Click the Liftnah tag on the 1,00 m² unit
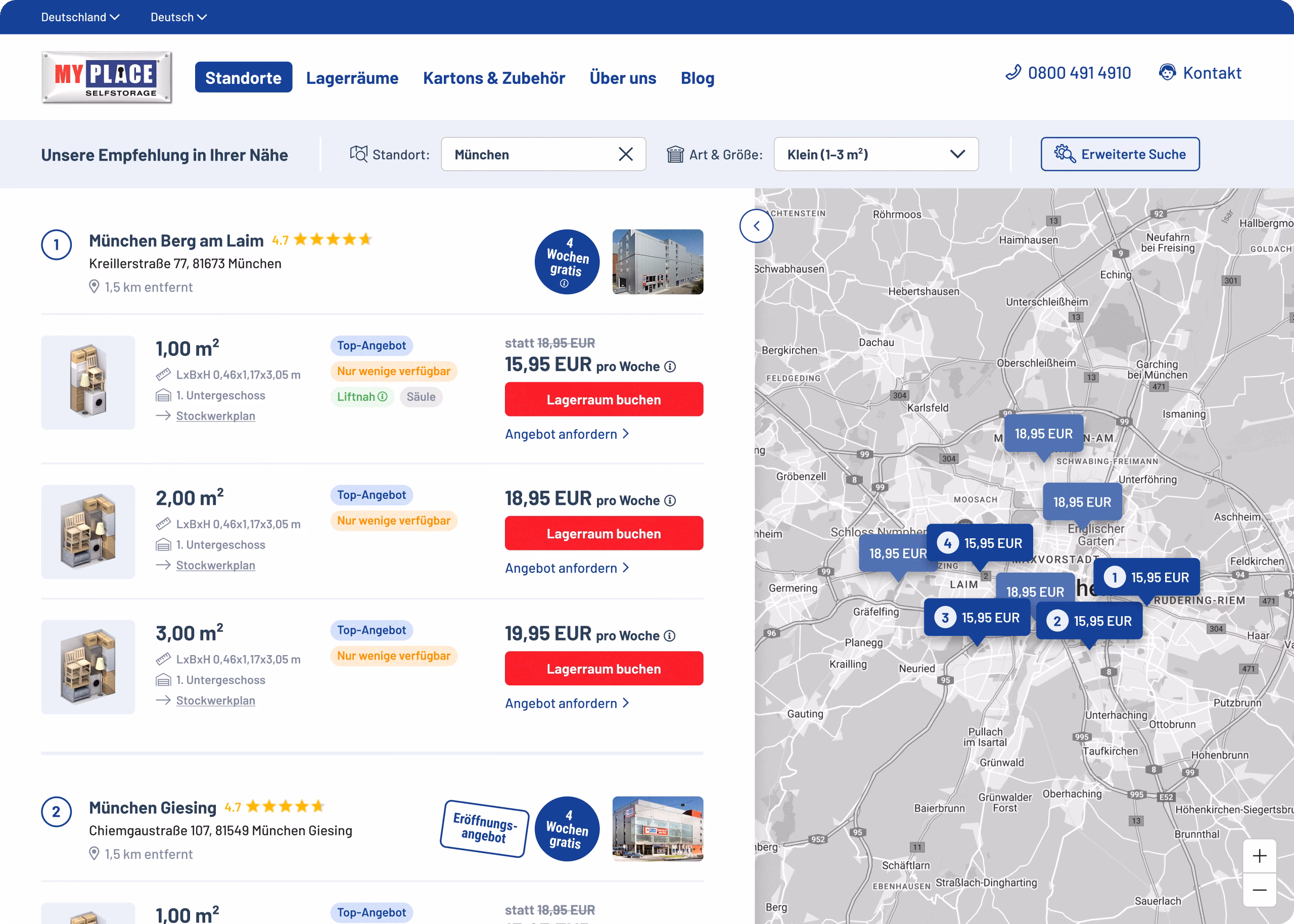The width and height of the screenshot is (1294, 924). [362, 397]
